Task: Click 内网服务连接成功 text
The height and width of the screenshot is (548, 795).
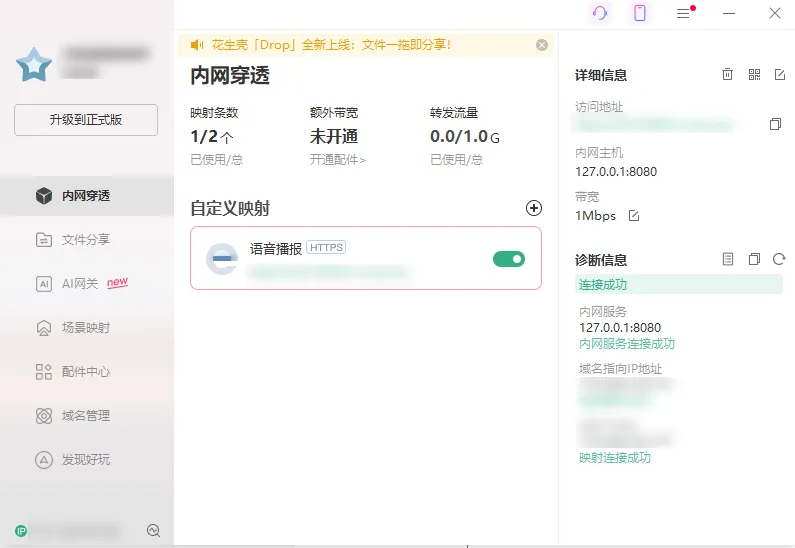Action: [627, 344]
